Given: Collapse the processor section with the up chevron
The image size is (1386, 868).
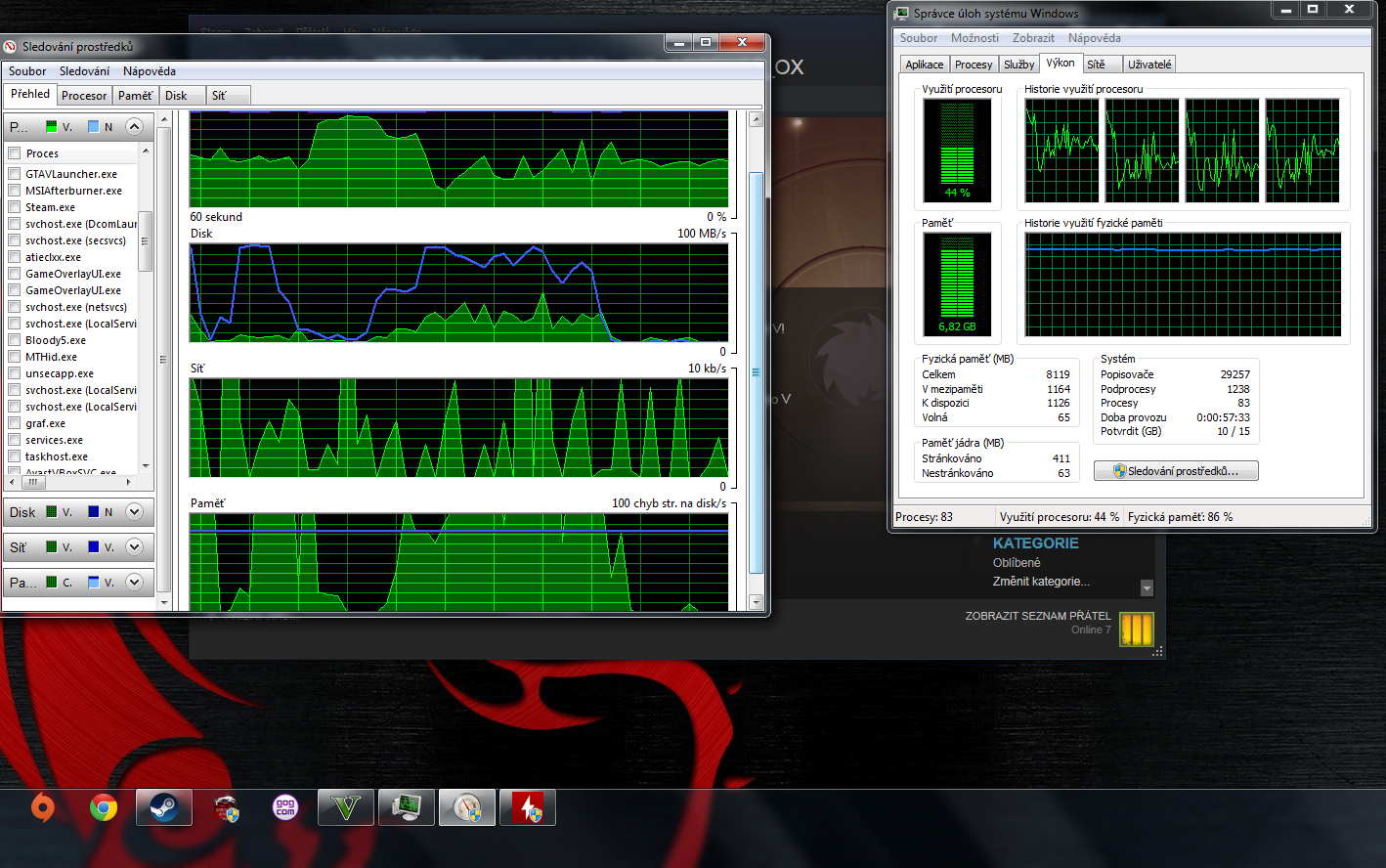Looking at the screenshot, I should (135, 126).
